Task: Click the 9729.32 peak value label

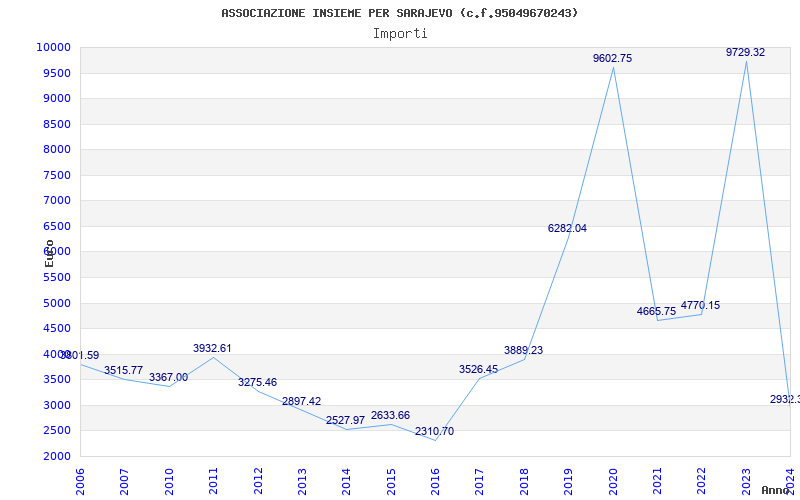Action: (745, 53)
